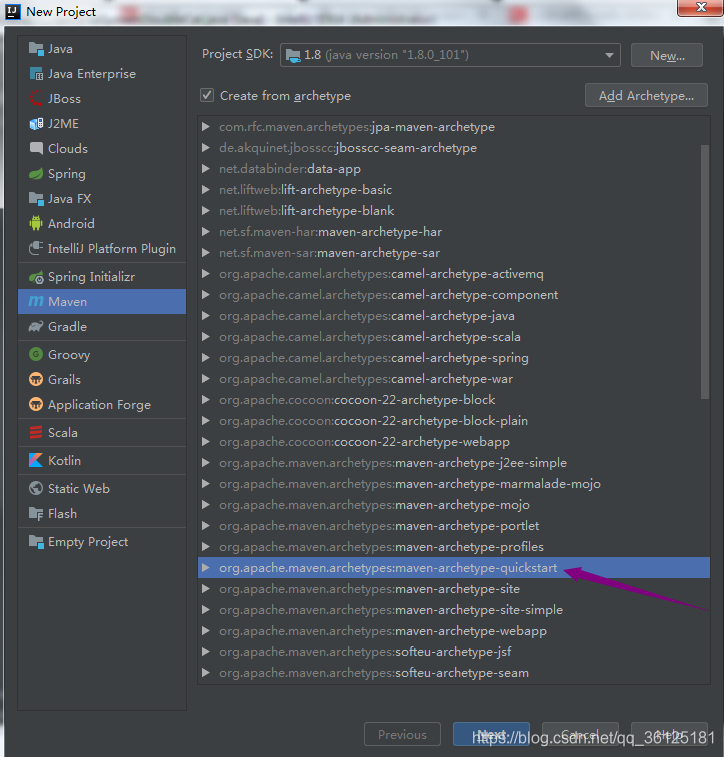Close the New Project dialog
The height and width of the screenshot is (757, 724).
coord(700,8)
